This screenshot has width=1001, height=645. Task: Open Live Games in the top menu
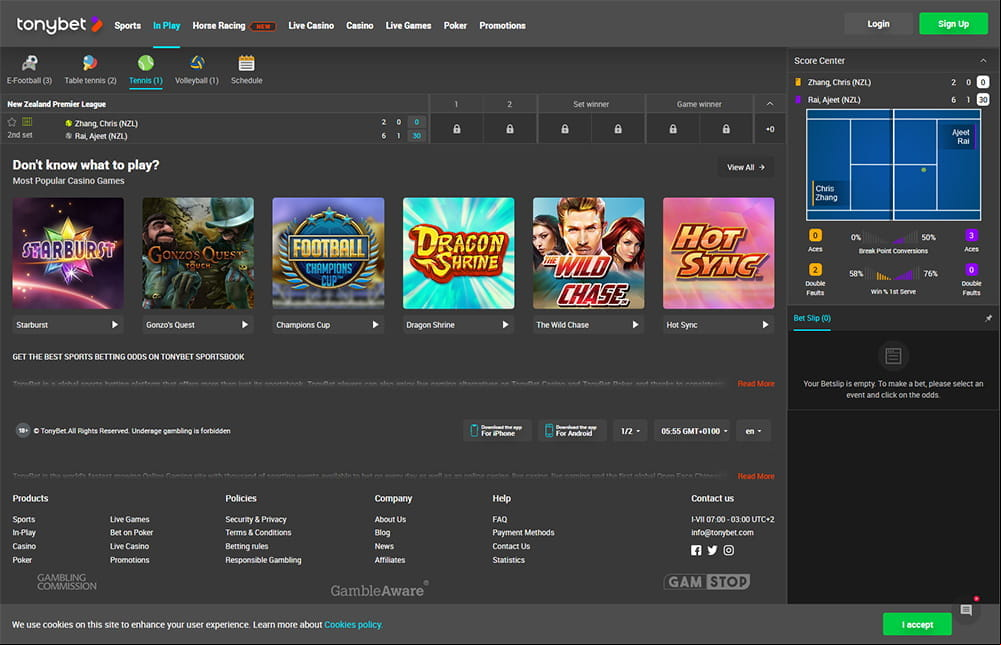click(x=409, y=26)
